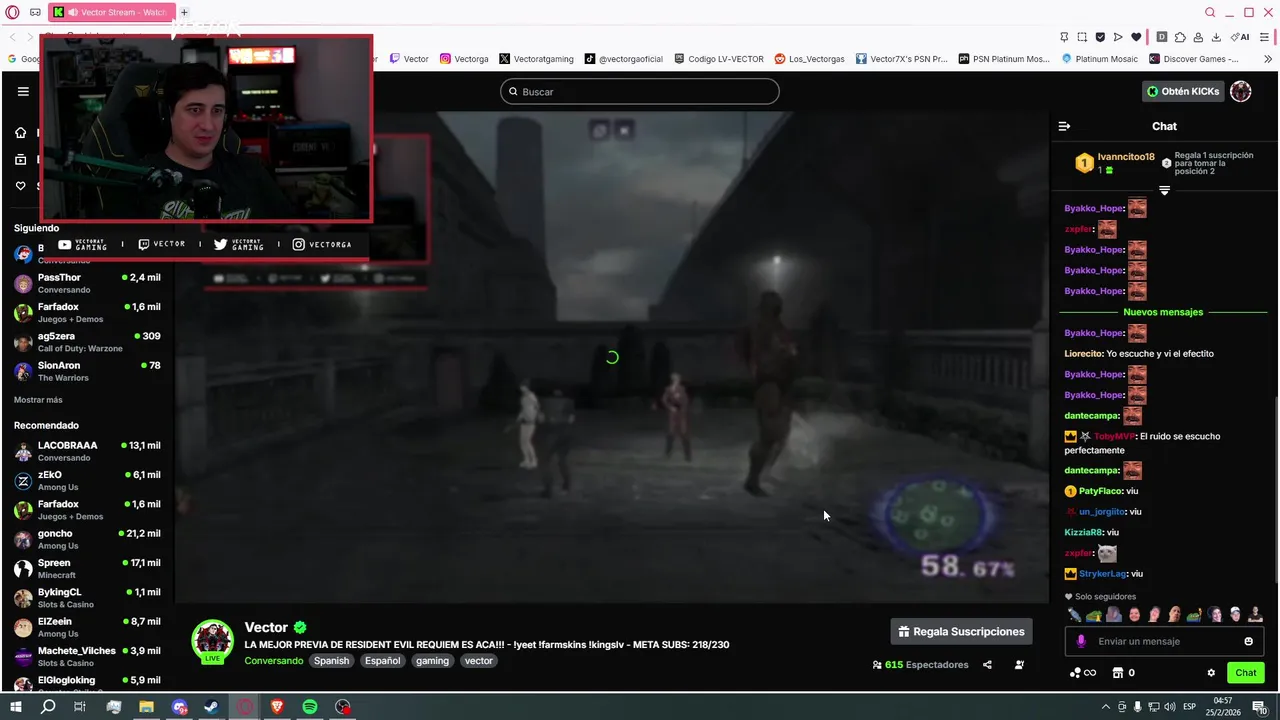This screenshot has height=720, width=1280.
Task: Open the Vectorga Instagram bookmark
Action: point(464,59)
